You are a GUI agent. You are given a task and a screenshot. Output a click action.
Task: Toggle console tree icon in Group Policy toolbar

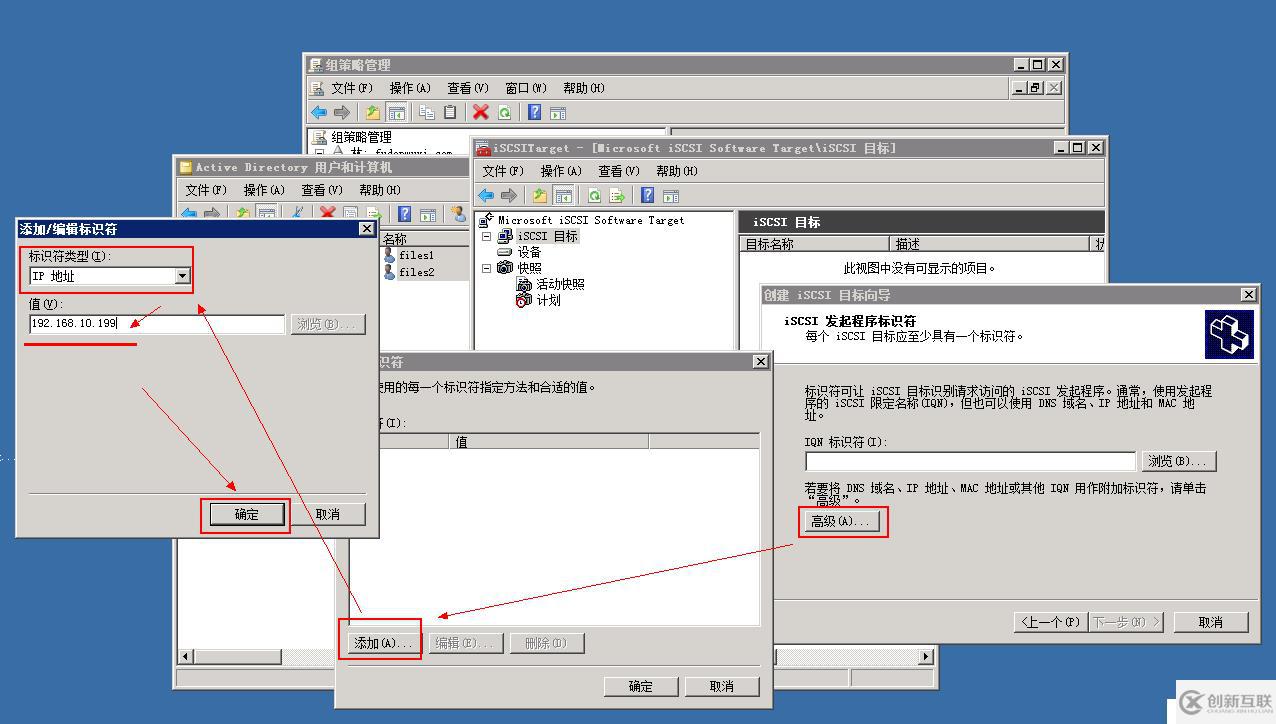pyautogui.click(x=397, y=113)
